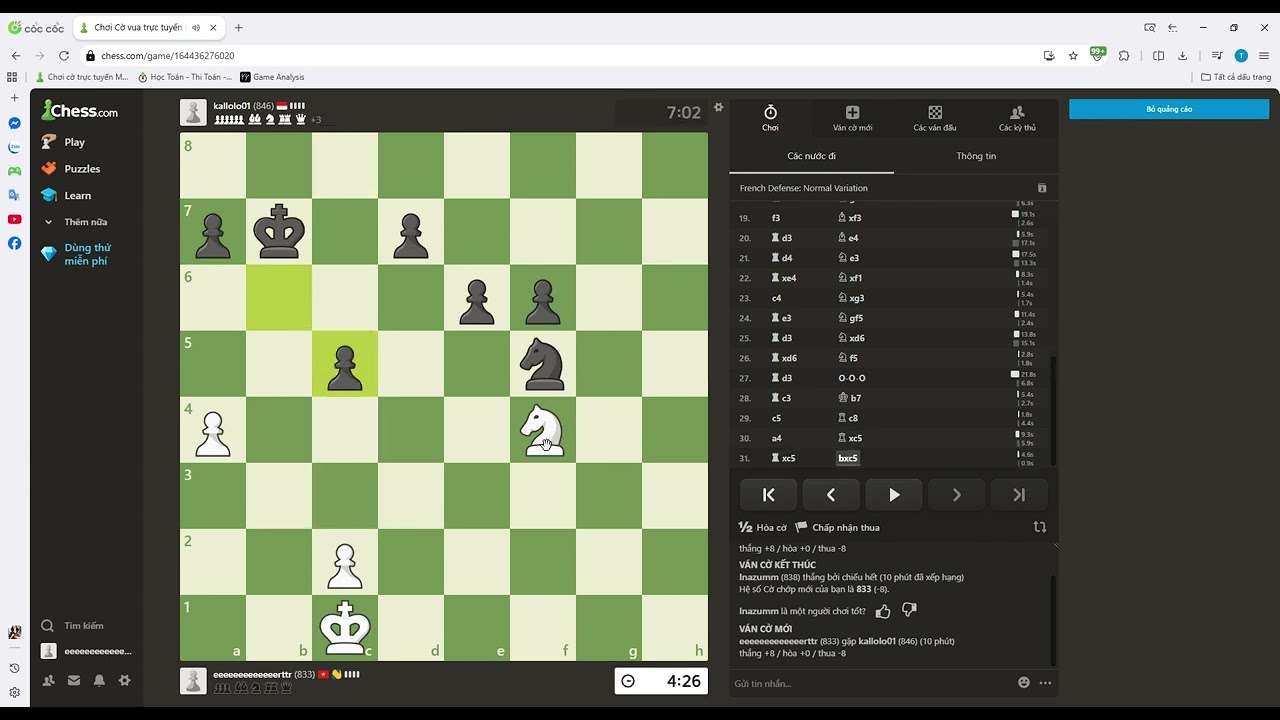Open a new browser tab with plus
Screen dimensions: 1280x720
tap(238, 28)
